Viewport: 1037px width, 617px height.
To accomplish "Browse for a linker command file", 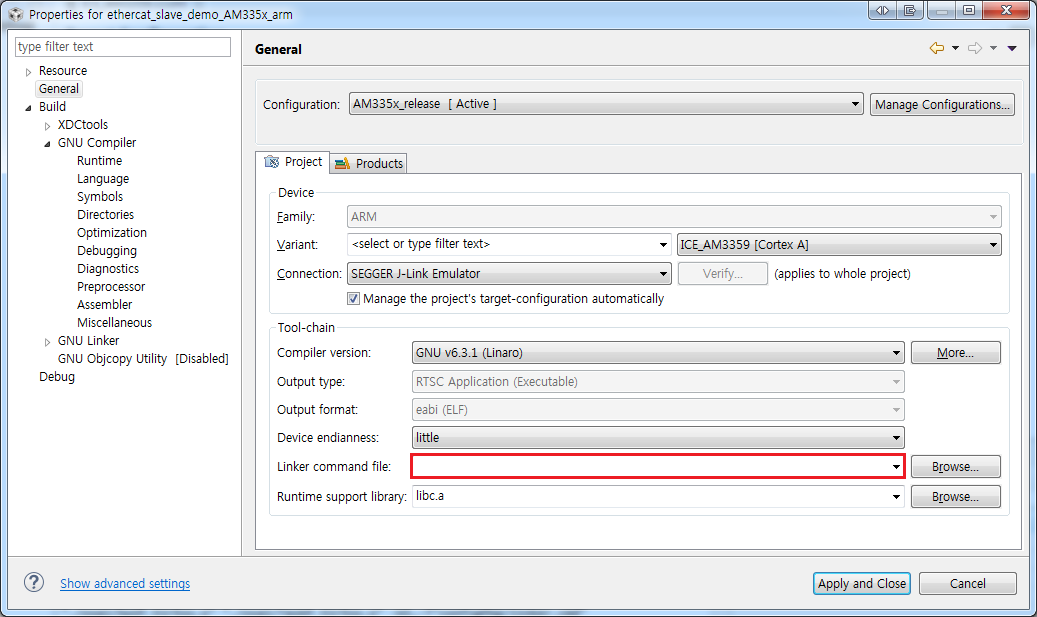I will 955,467.
